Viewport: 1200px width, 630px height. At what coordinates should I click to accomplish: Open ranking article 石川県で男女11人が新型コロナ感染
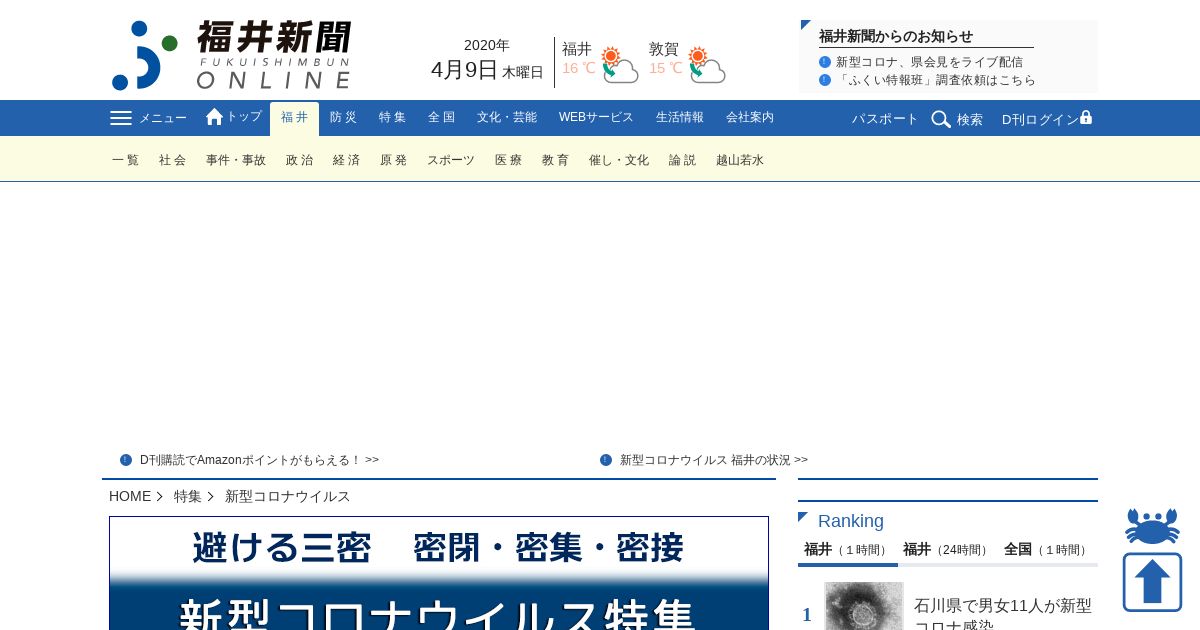coord(1003,614)
